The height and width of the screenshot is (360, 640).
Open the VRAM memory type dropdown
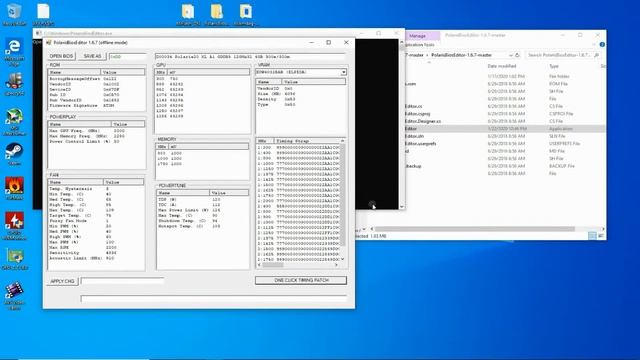(x=343, y=72)
